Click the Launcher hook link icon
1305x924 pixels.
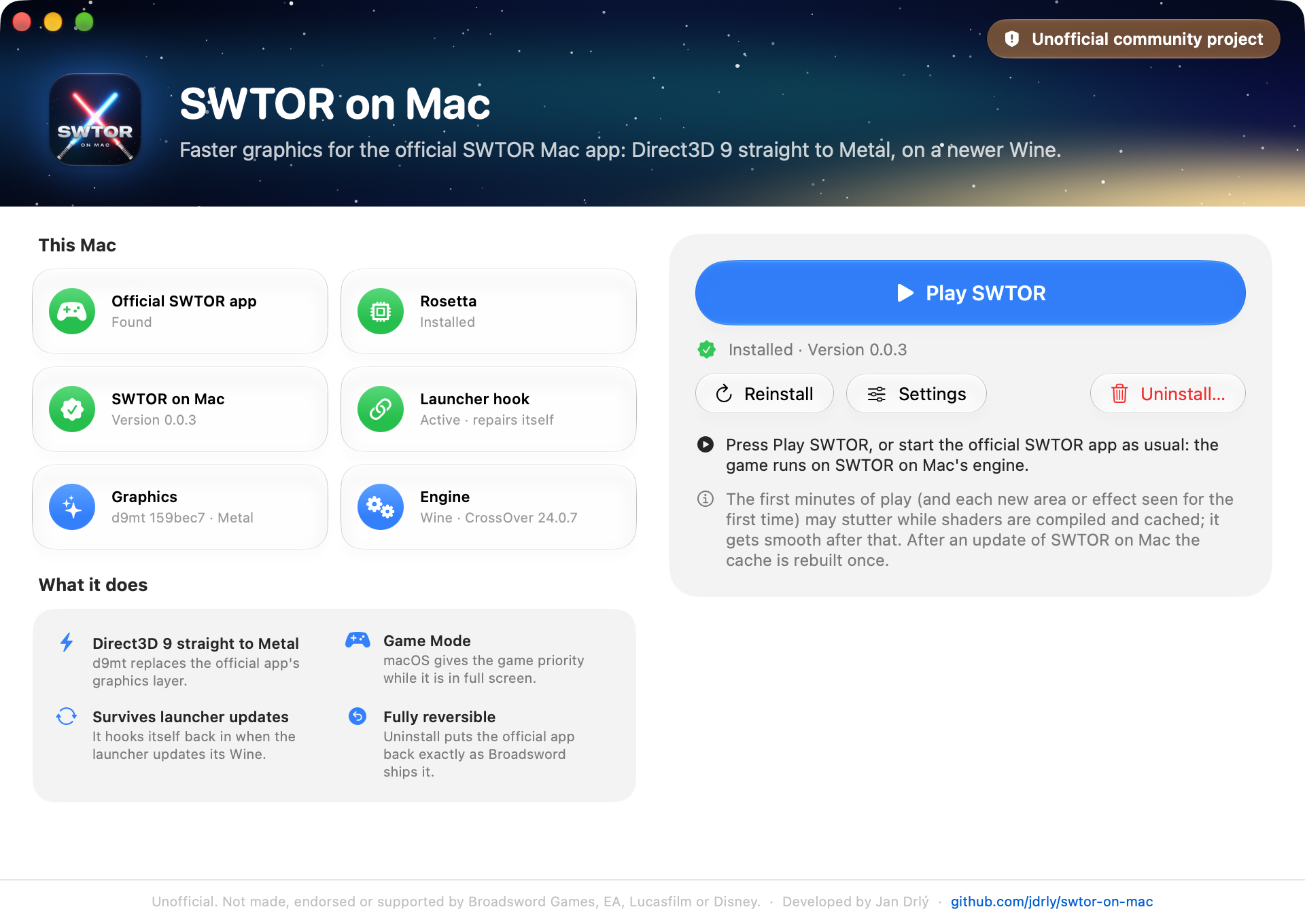click(x=381, y=409)
